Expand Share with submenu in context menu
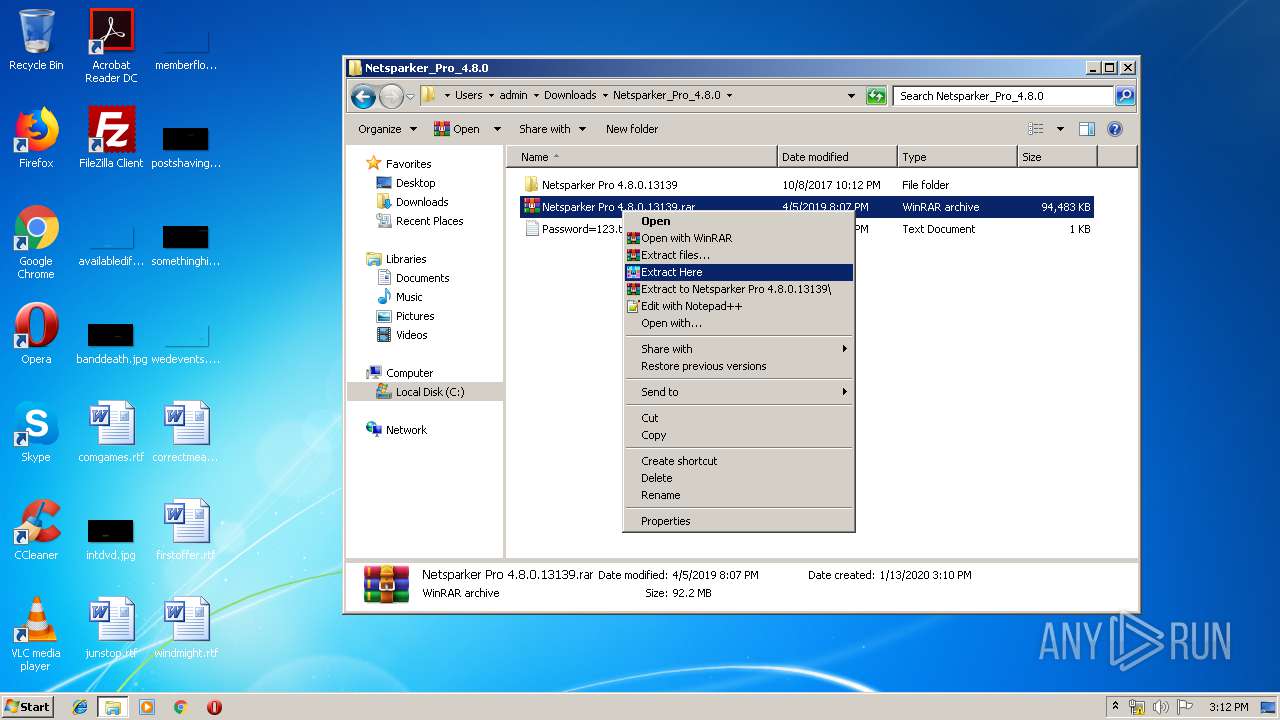The width and height of the screenshot is (1280, 720). pos(738,349)
